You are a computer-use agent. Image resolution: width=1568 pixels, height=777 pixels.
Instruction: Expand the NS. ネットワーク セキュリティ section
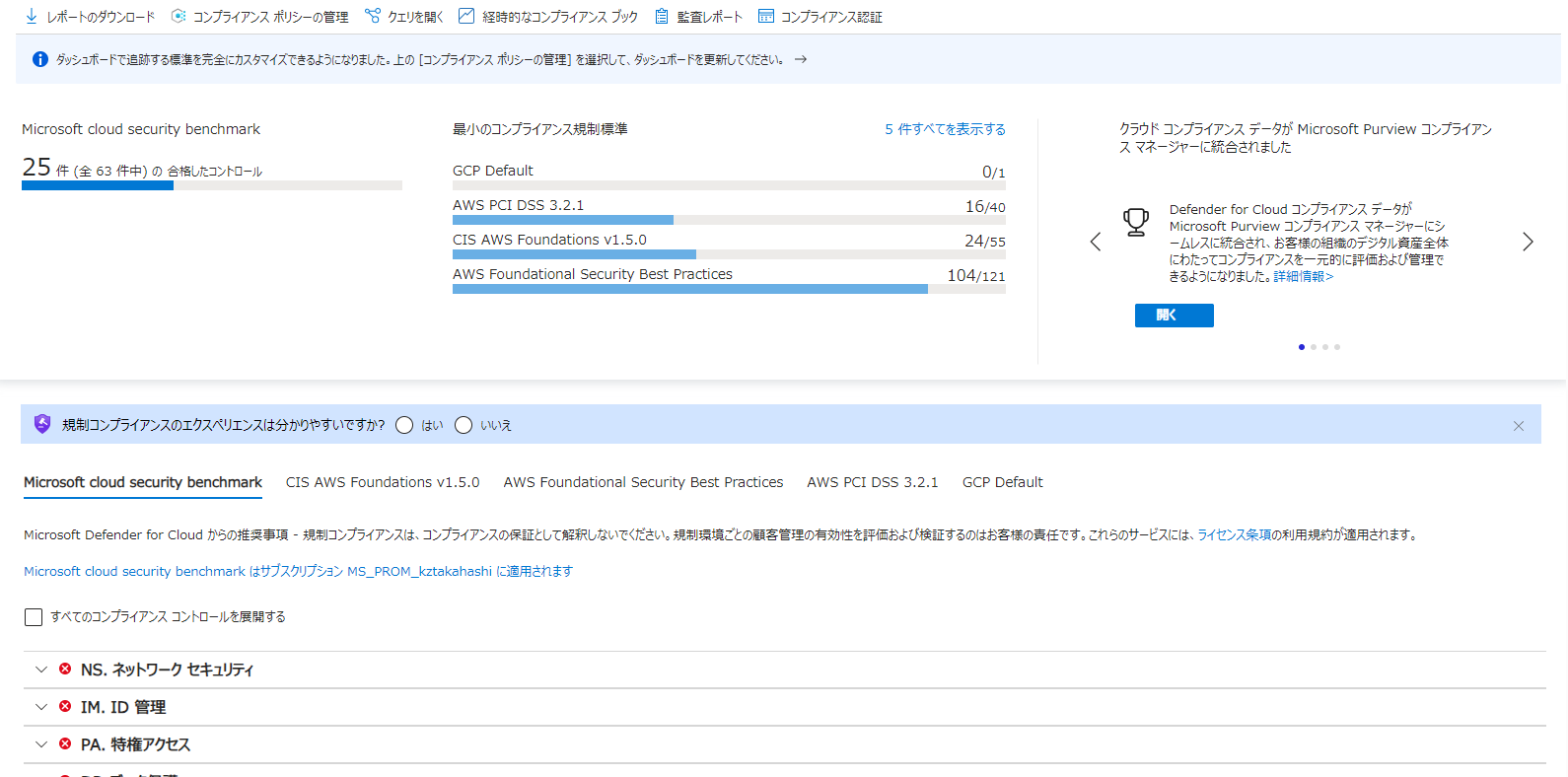(41, 670)
